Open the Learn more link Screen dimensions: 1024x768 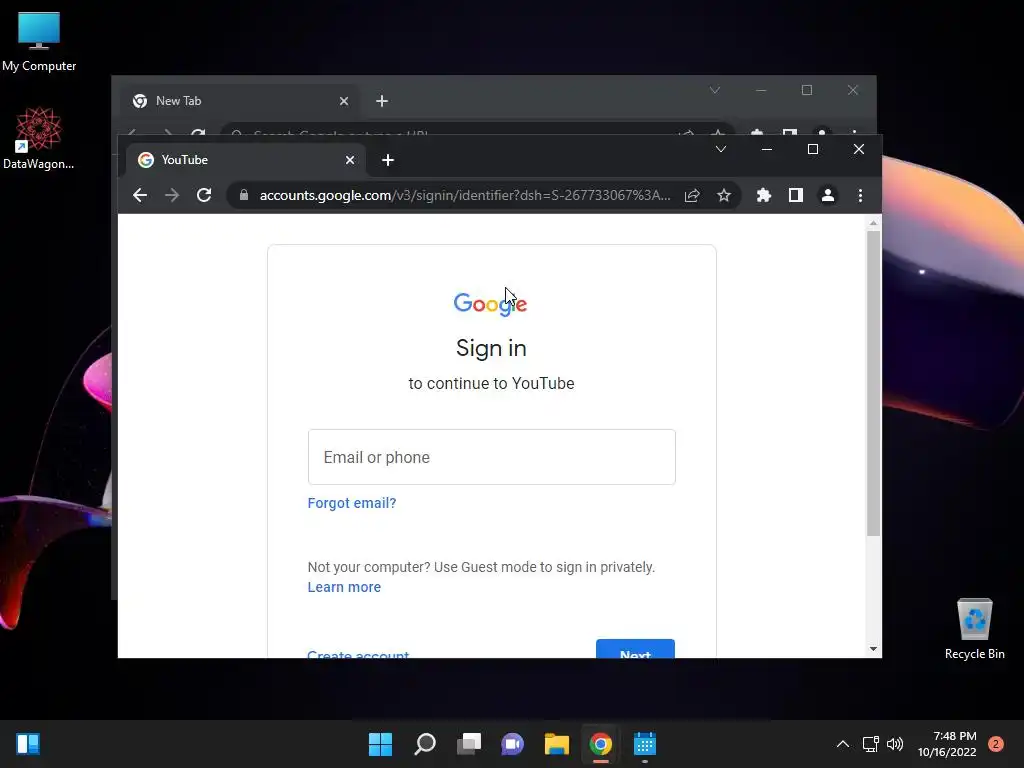pos(344,587)
